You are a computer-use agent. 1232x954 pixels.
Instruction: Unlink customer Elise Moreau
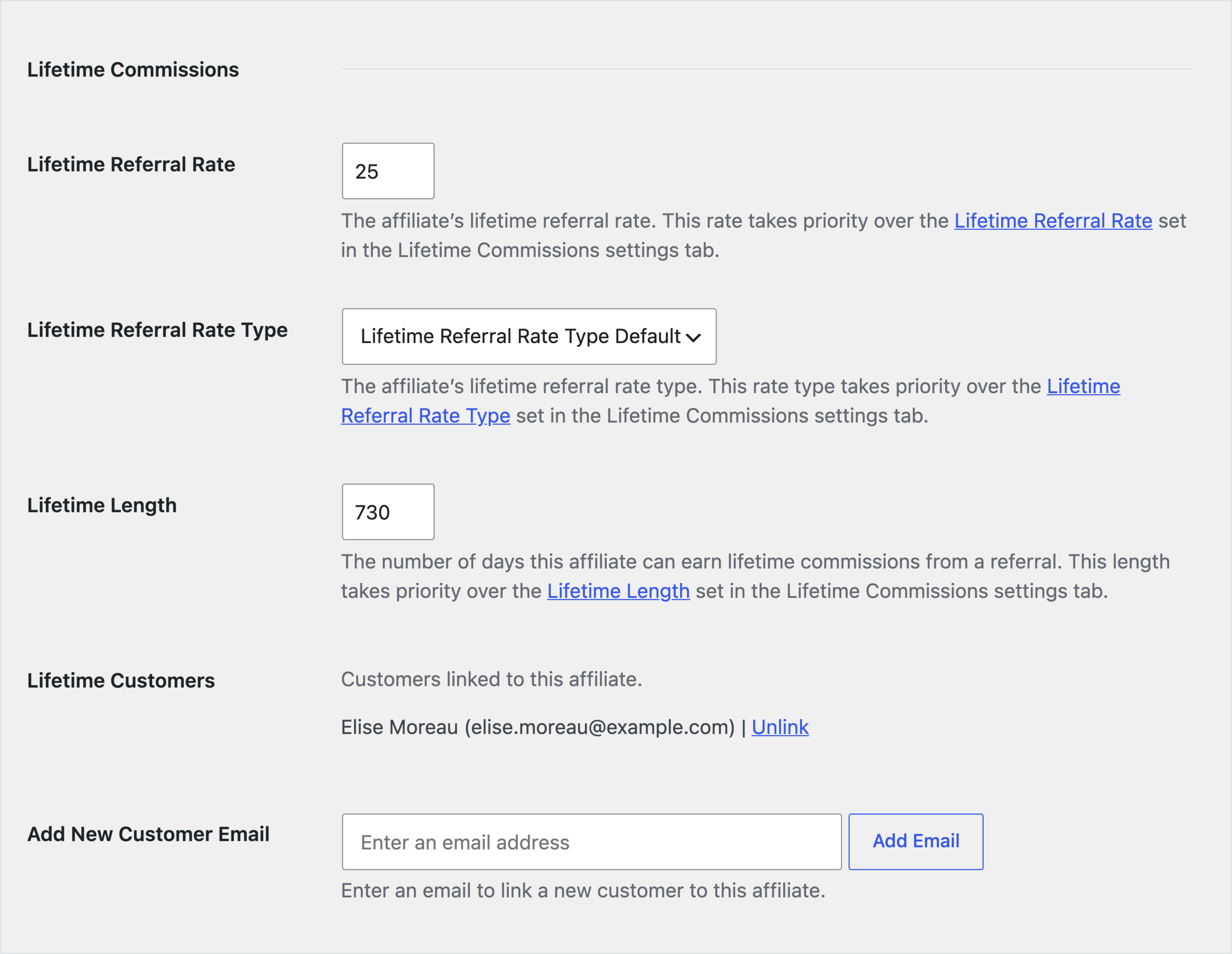coord(780,727)
